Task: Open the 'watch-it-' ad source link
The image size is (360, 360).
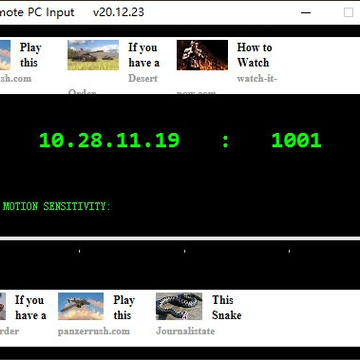Action: click(257, 79)
